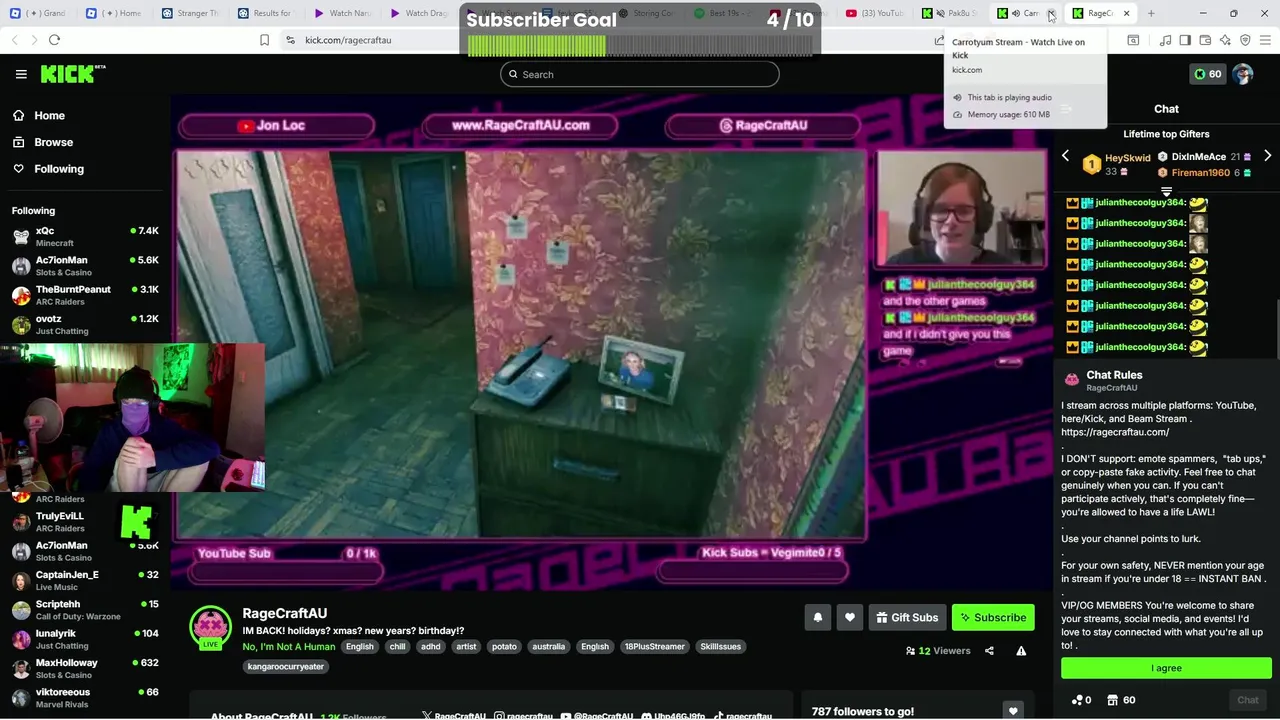1280x720 pixels.
Task: Click the Chat send button
Action: coord(1248,700)
